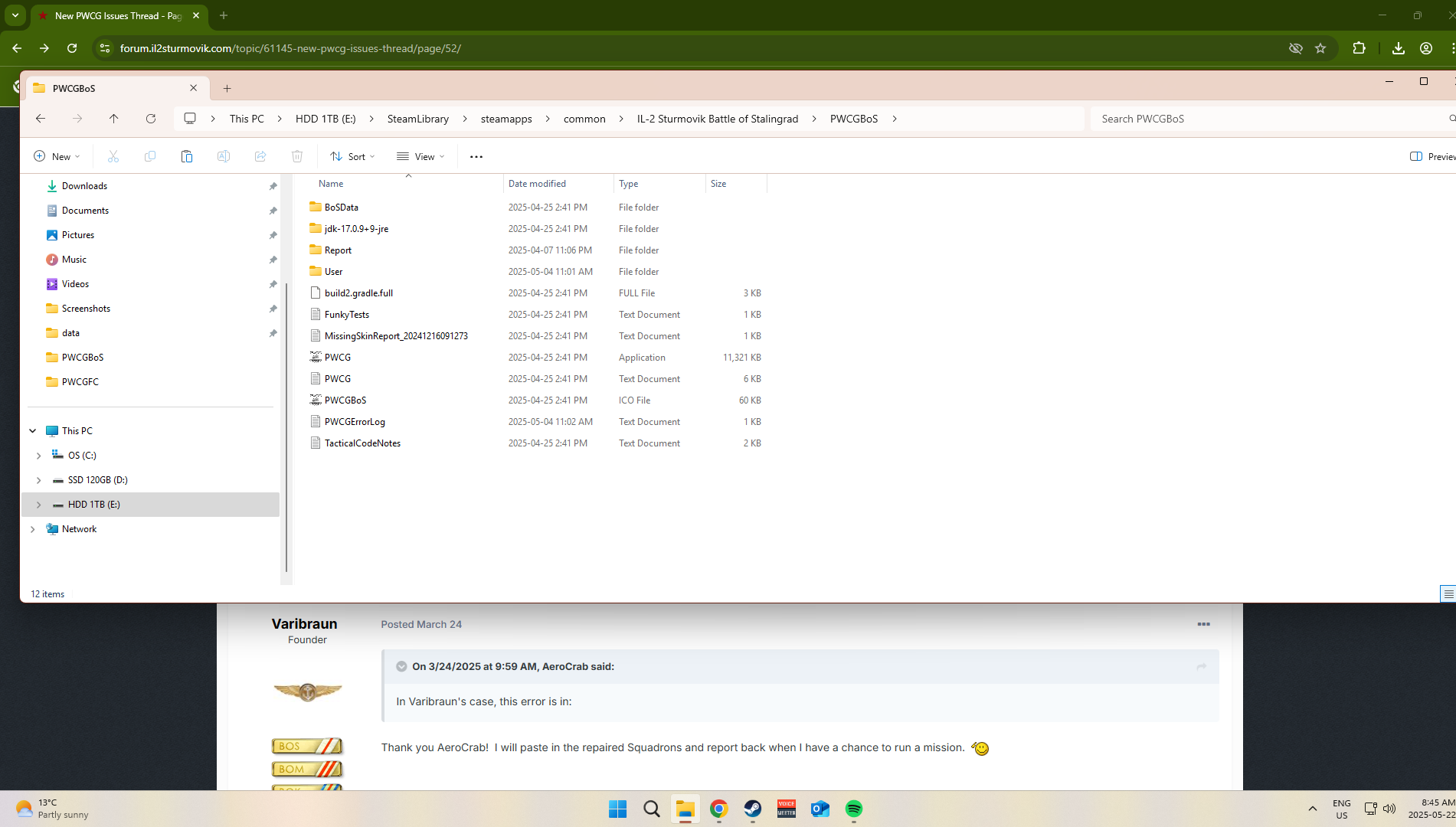
Task: Click the Cut scissors icon
Action: [x=113, y=156]
